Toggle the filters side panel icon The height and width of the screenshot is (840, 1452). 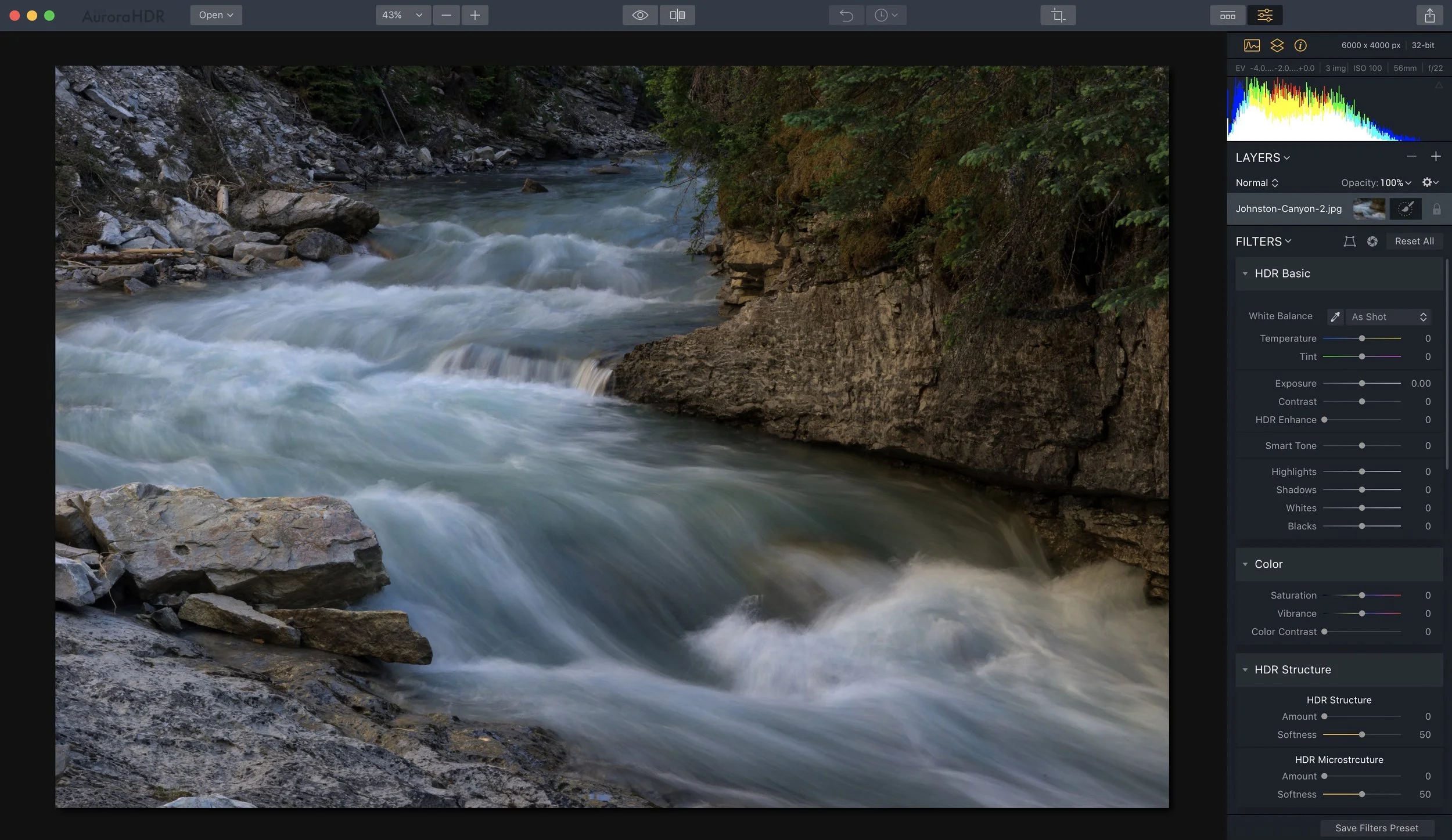(1264, 15)
